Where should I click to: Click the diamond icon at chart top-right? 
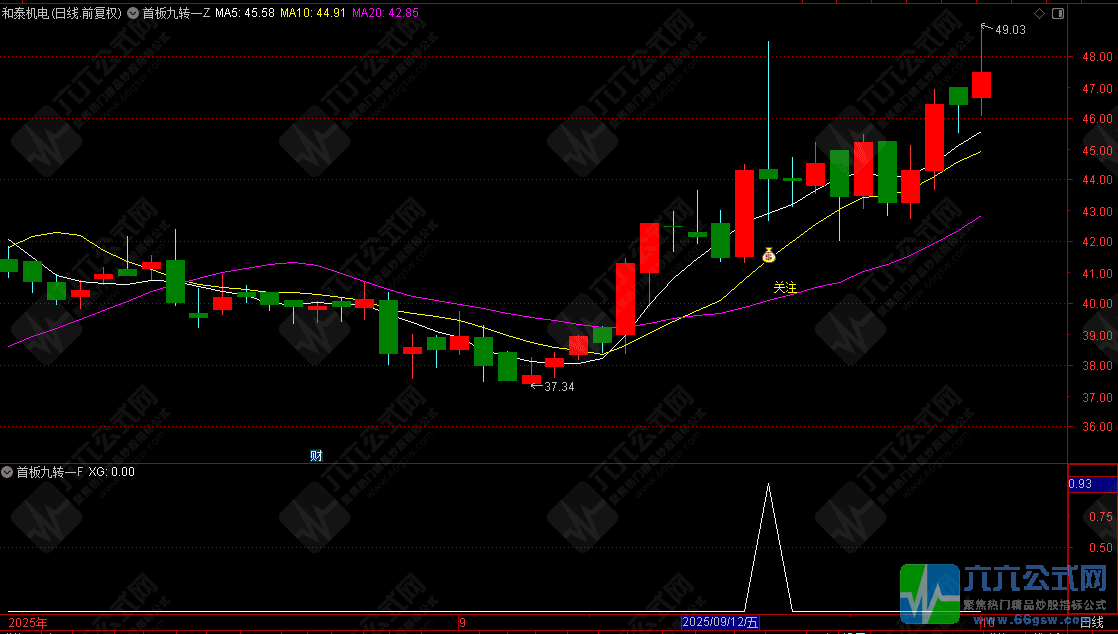tap(1040, 14)
